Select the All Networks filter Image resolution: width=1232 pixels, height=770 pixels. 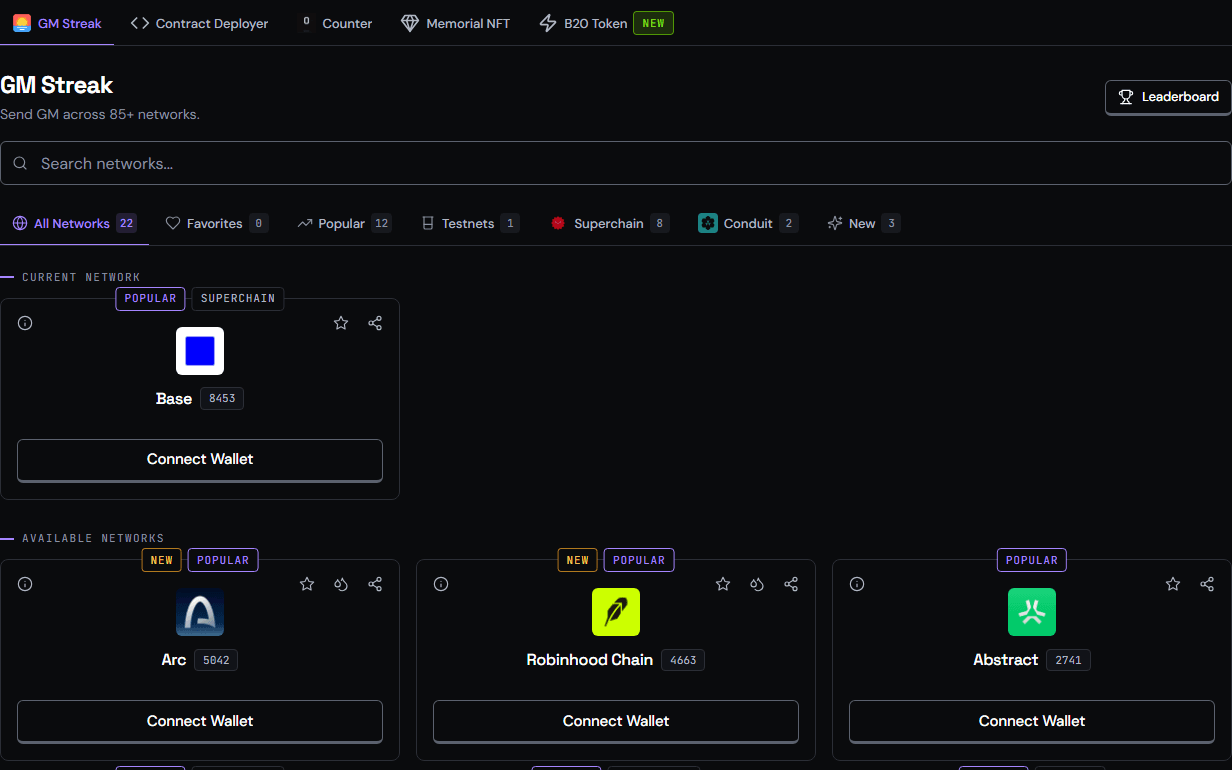tap(74, 223)
